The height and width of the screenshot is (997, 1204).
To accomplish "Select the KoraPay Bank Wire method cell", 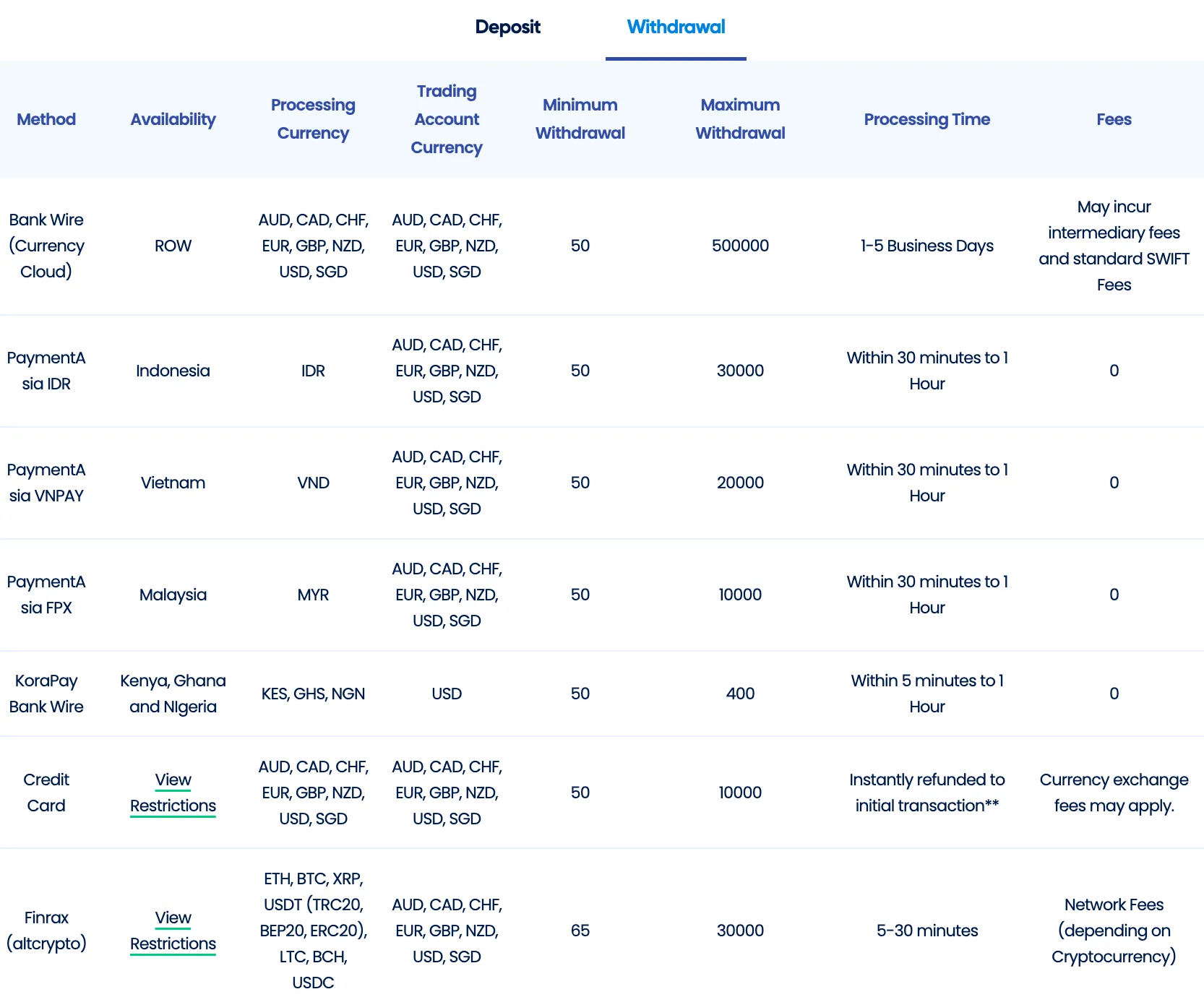I will point(46,694).
